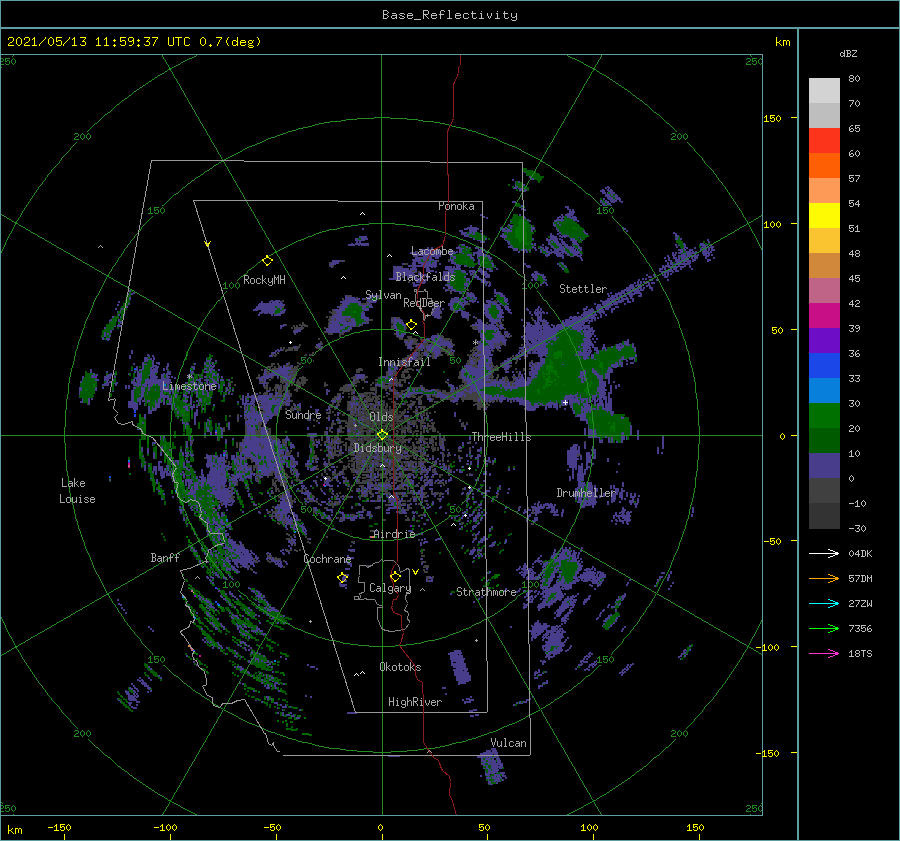Viewport: 900px width, 841px height.
Task: Click the Stettler town label
Action: (x=583, y=289)
